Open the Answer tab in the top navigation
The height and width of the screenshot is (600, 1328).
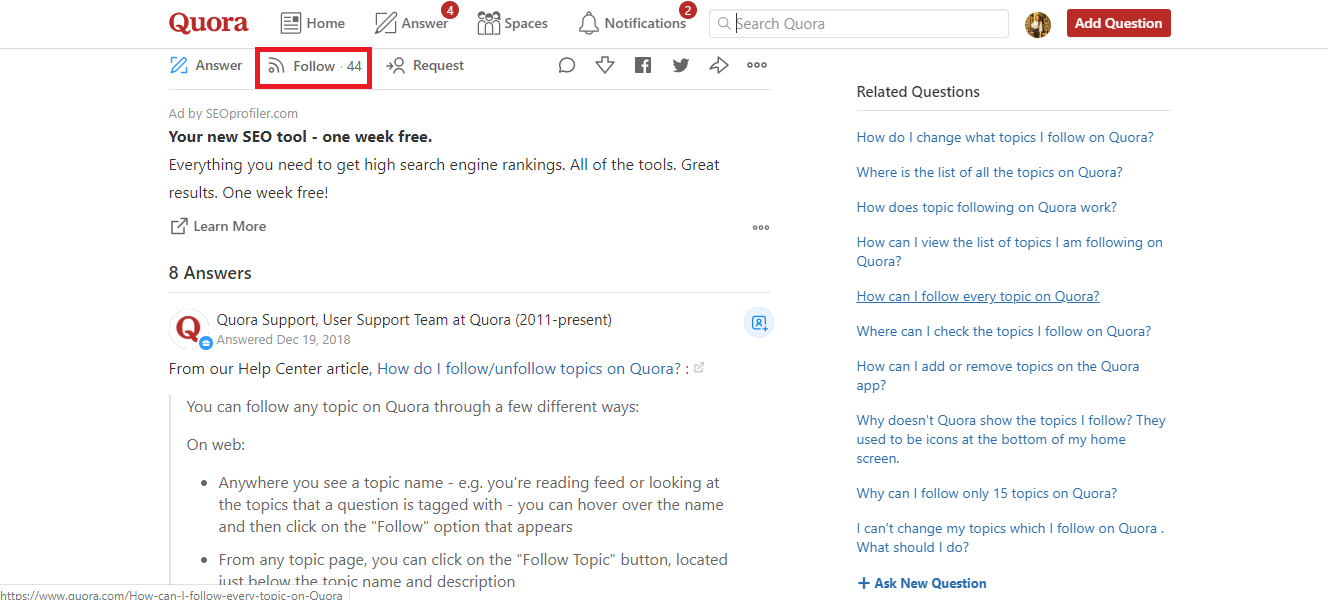(x=411, y=23)
